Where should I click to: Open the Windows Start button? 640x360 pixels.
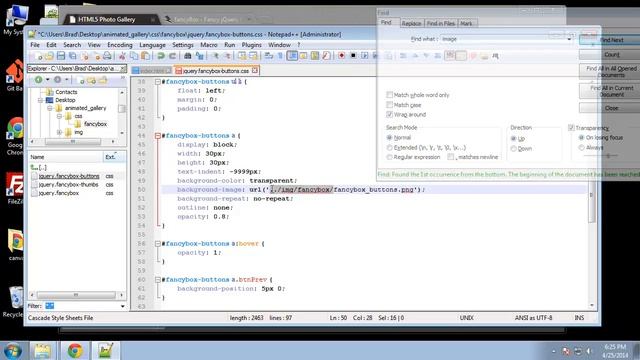tap(13, 351)
